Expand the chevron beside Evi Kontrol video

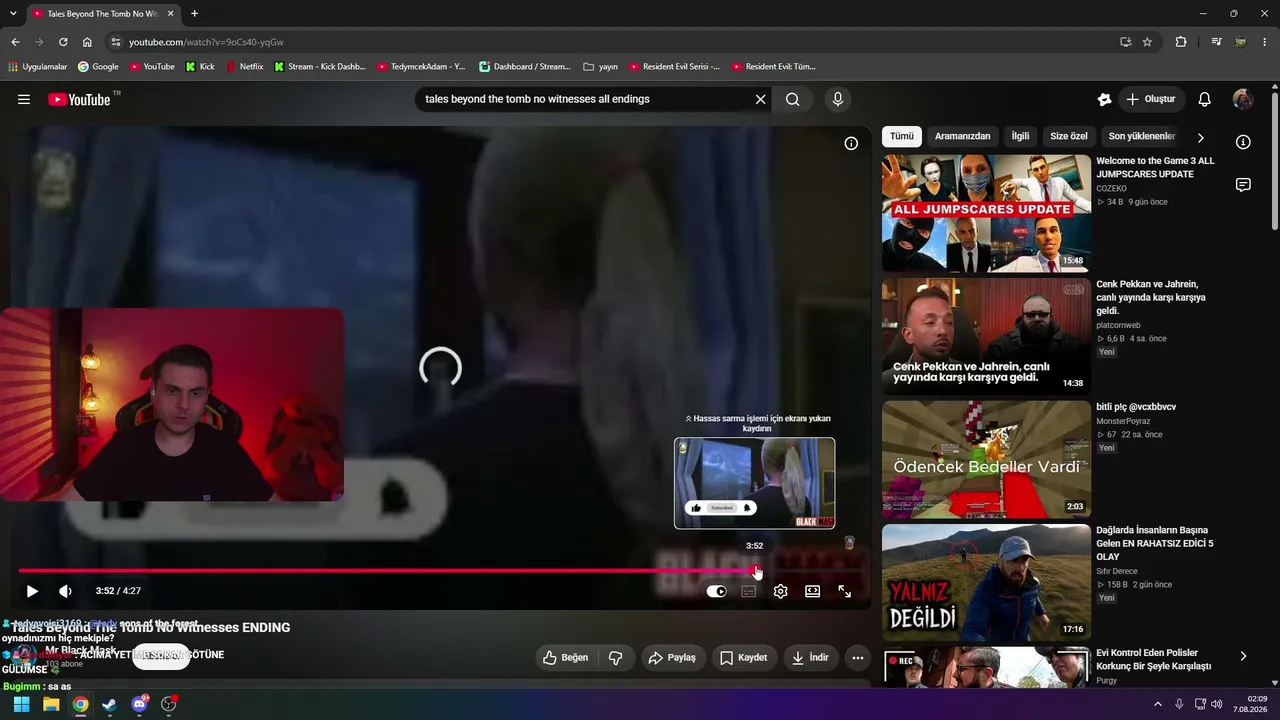[x=1243, y=656]
